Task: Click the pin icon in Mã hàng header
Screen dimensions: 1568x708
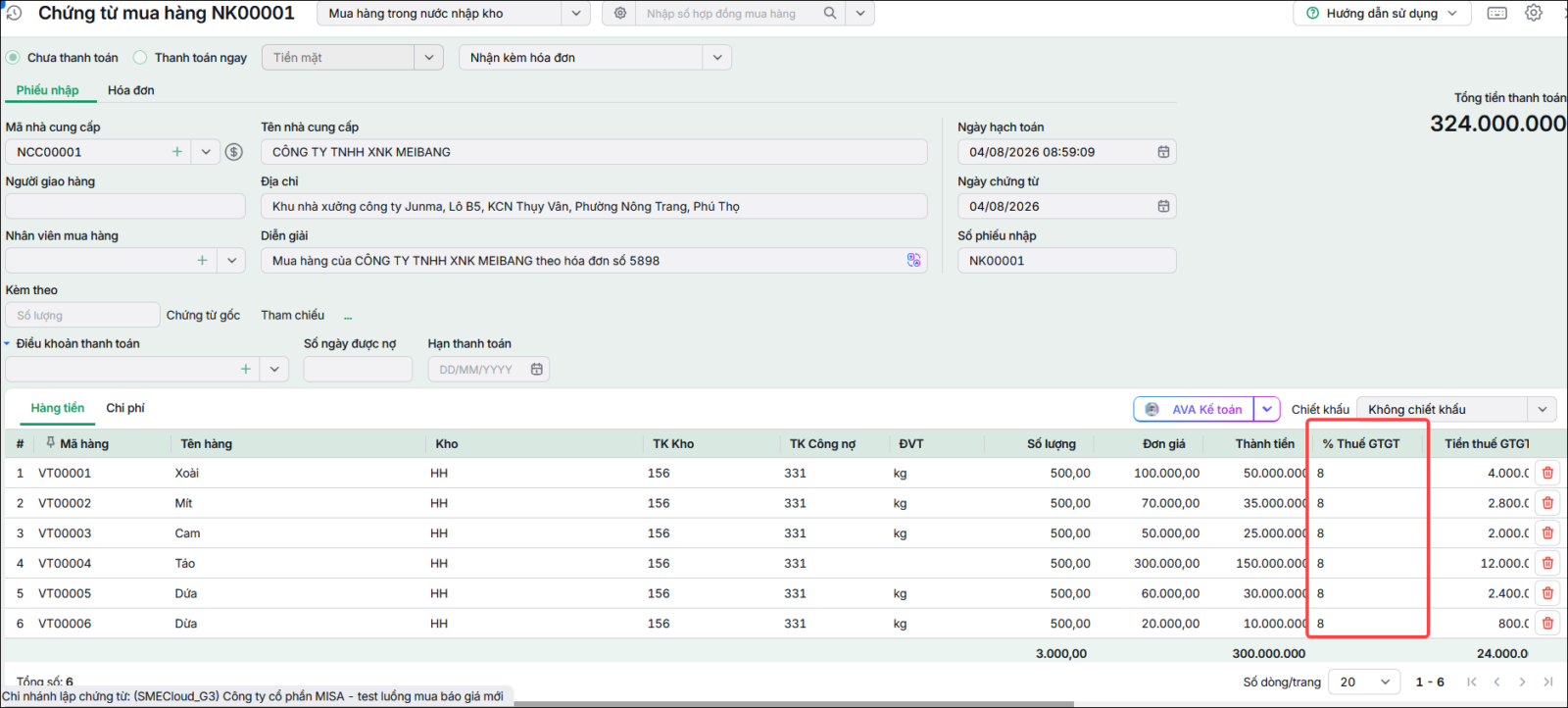Action: click(50, 443)
